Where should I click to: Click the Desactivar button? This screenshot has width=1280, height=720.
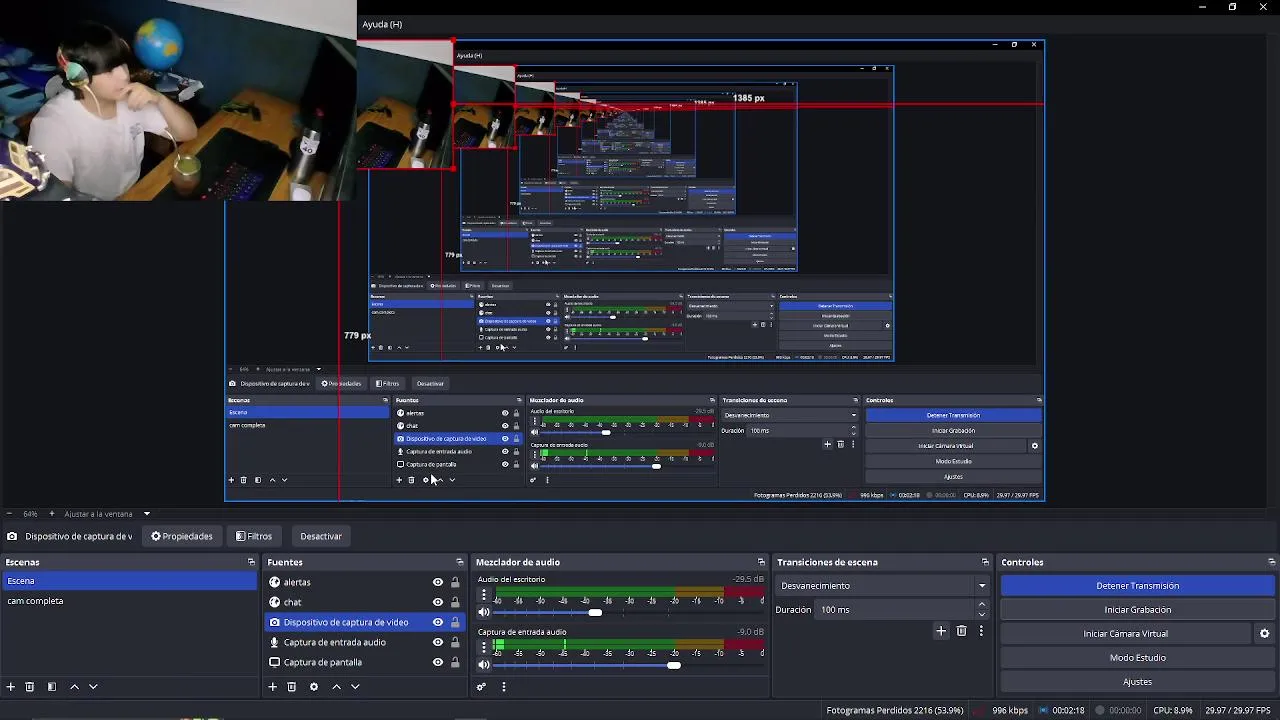click(321, 536)
